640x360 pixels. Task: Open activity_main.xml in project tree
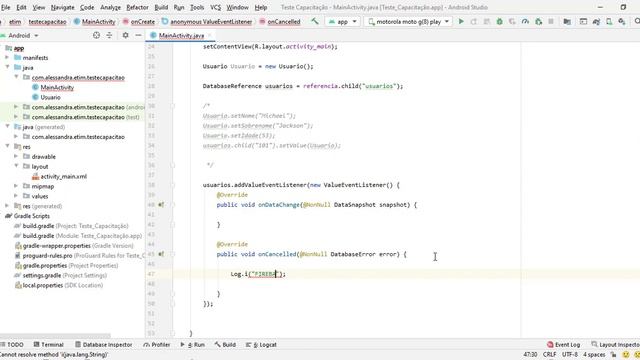point(60,176)
